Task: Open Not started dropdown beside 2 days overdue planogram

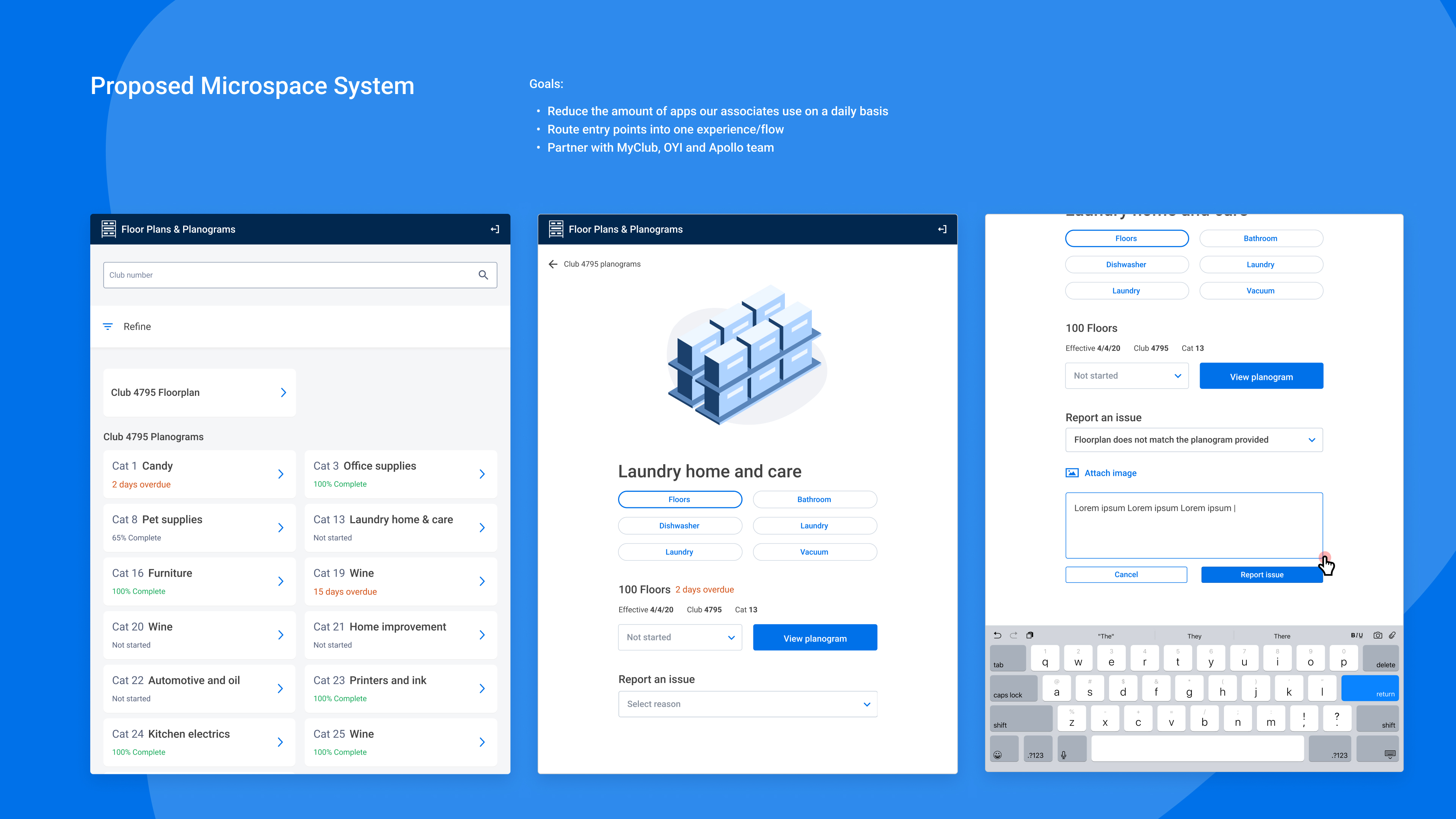Action: (x=680, y=637)
